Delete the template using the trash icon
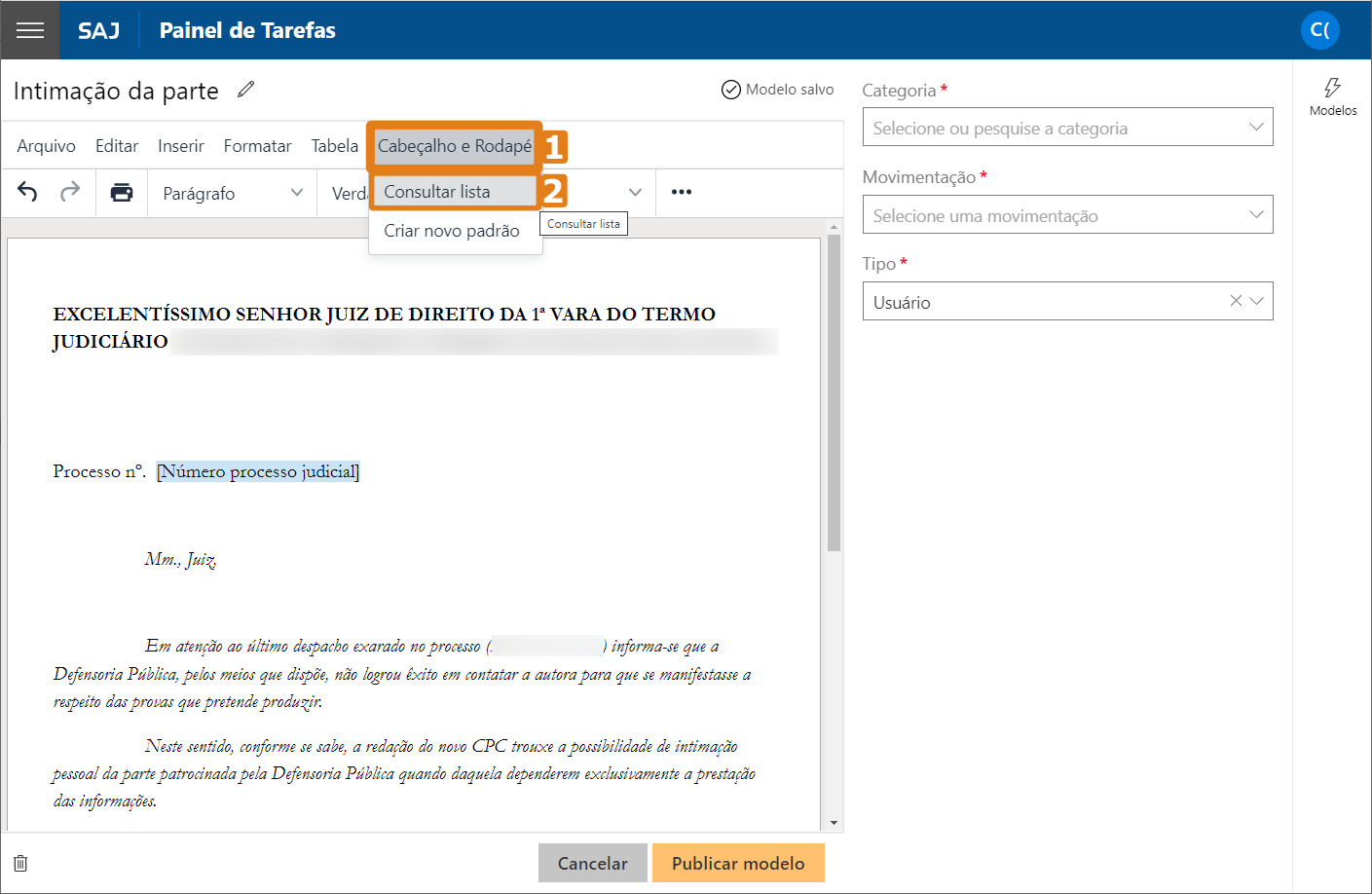 click(20, 863)
